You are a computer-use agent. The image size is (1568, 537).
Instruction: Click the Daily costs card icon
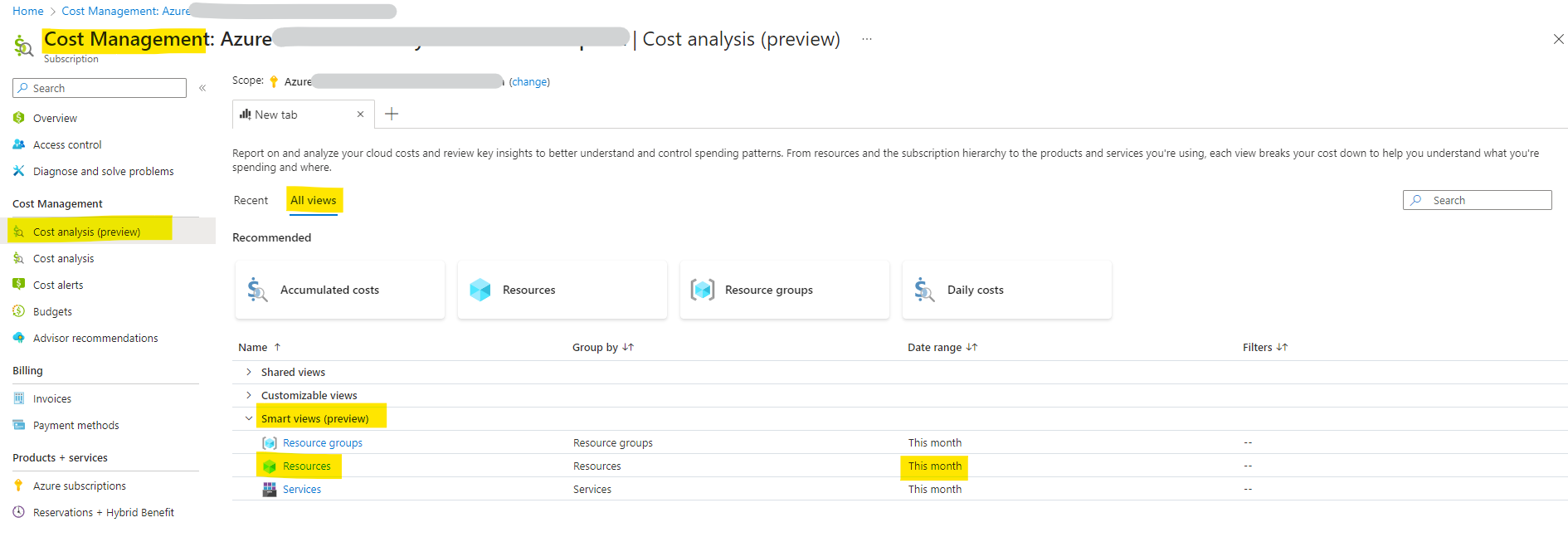[924, 290]
